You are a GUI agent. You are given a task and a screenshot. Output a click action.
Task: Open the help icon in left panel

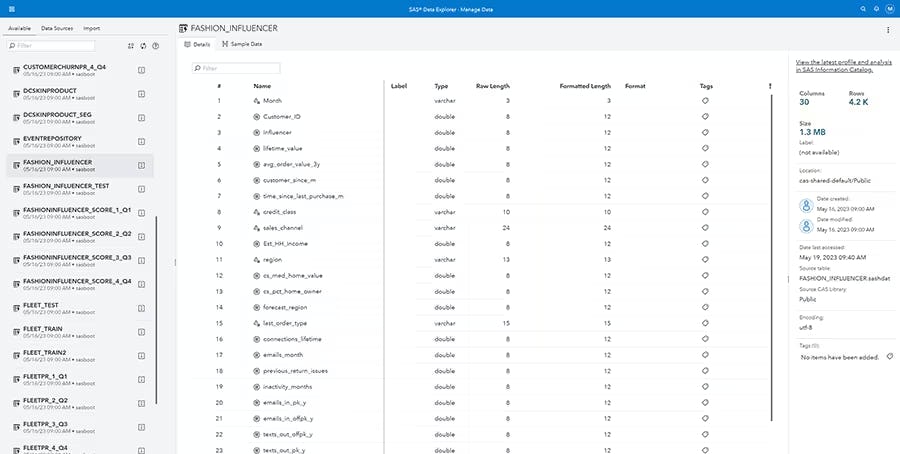coord(156,46)
